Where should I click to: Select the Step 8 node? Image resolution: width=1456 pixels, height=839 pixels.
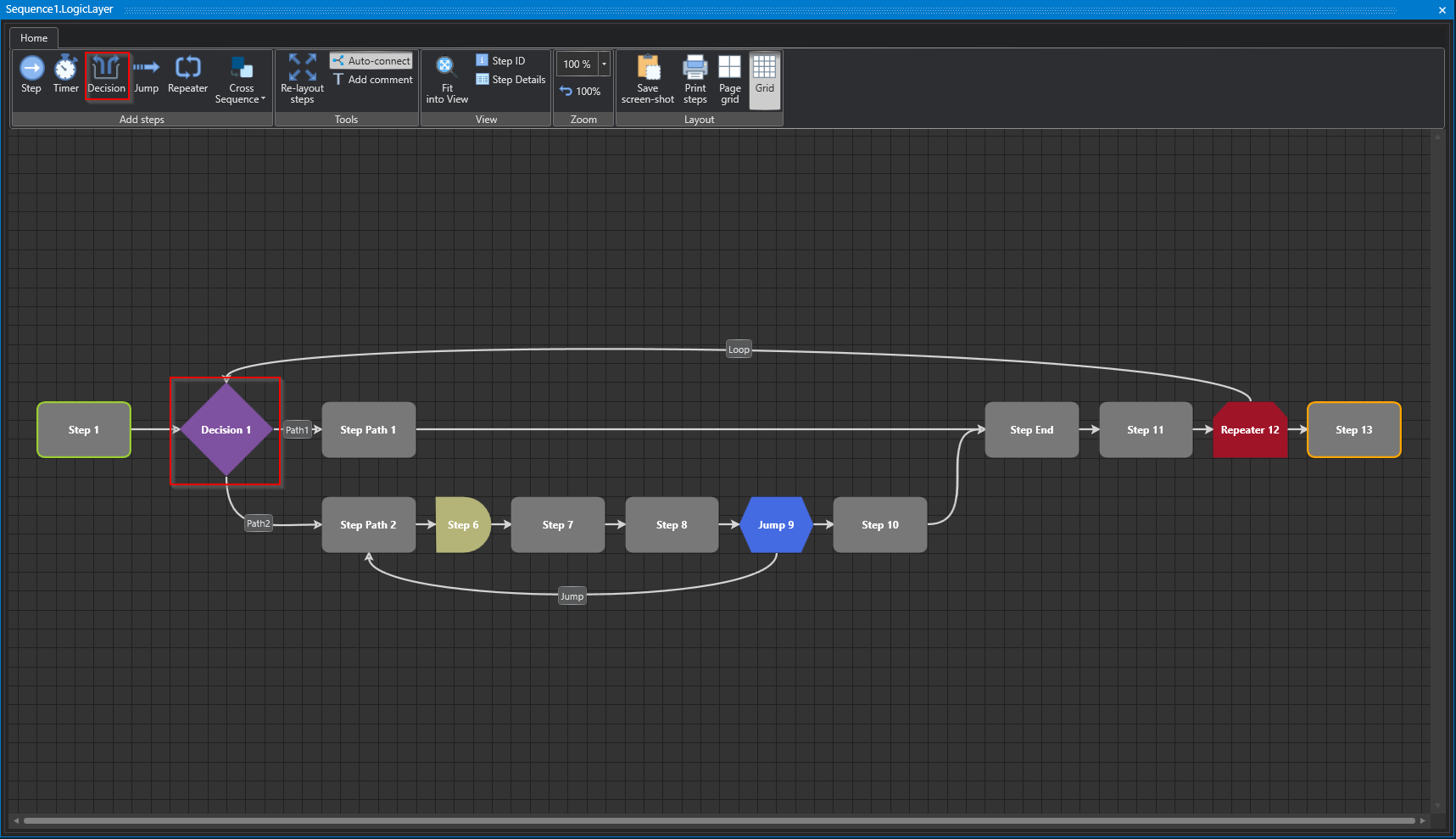pos(672,525)
